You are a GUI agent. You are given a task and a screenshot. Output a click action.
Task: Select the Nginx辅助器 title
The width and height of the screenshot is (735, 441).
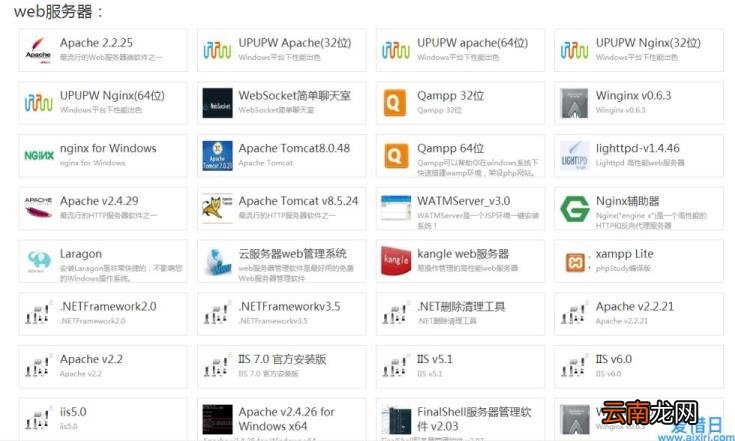pos(627,201)
